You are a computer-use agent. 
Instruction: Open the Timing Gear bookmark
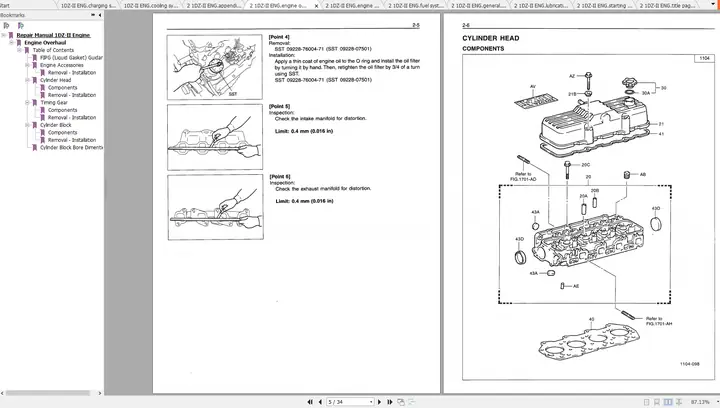(x=54, y=103)
